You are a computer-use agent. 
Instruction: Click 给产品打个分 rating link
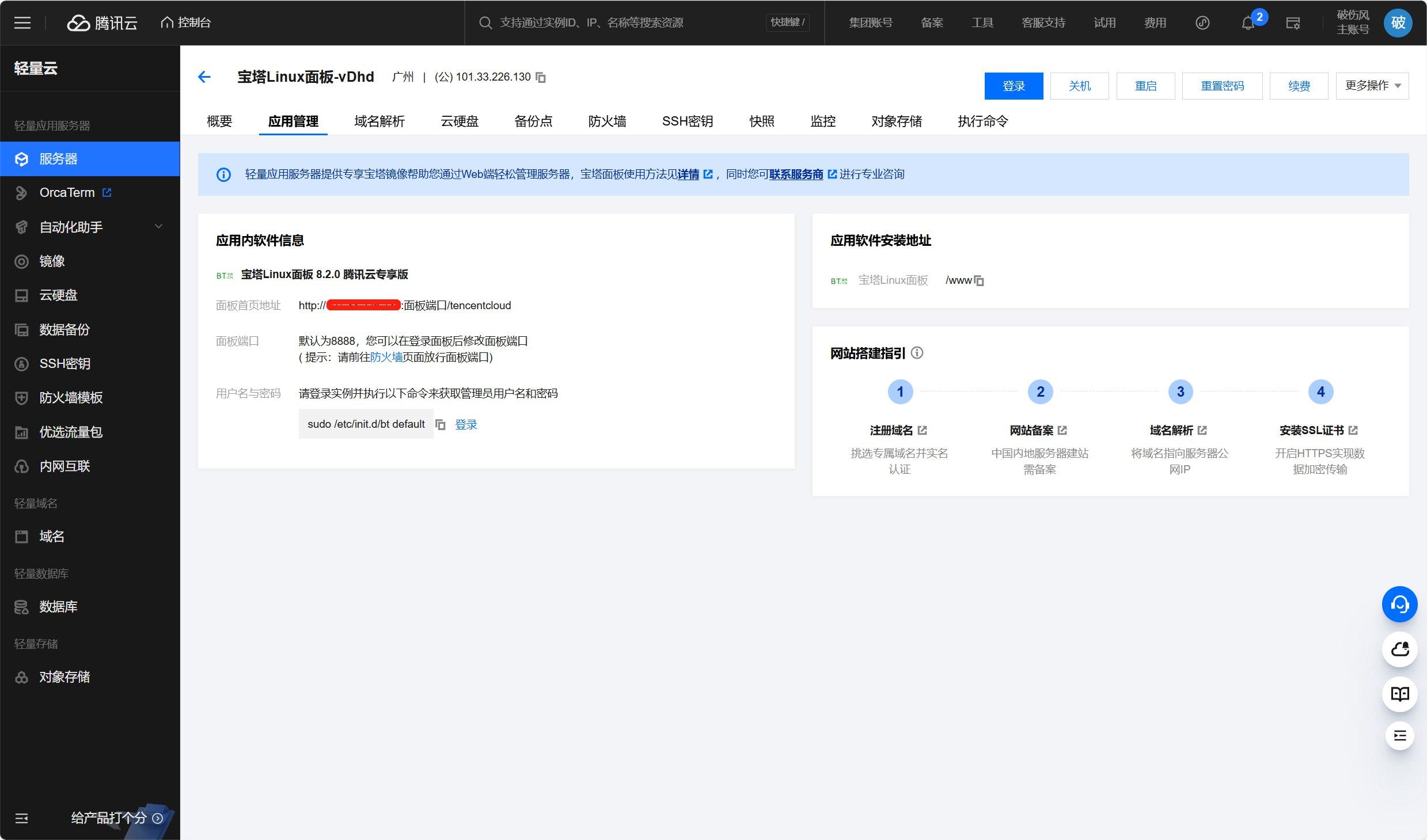[117, 818]
